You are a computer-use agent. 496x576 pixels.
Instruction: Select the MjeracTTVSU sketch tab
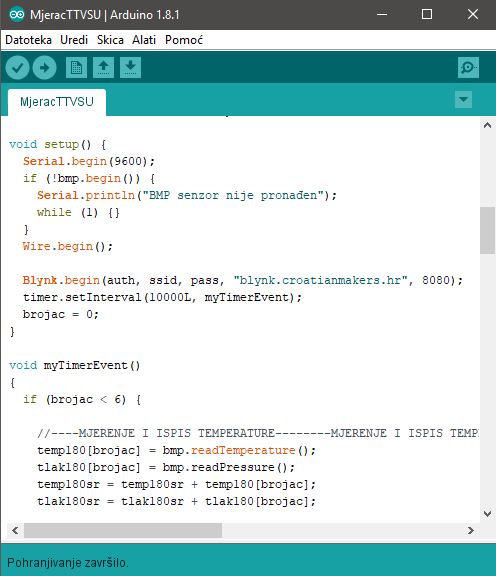[x=57, y=102]
